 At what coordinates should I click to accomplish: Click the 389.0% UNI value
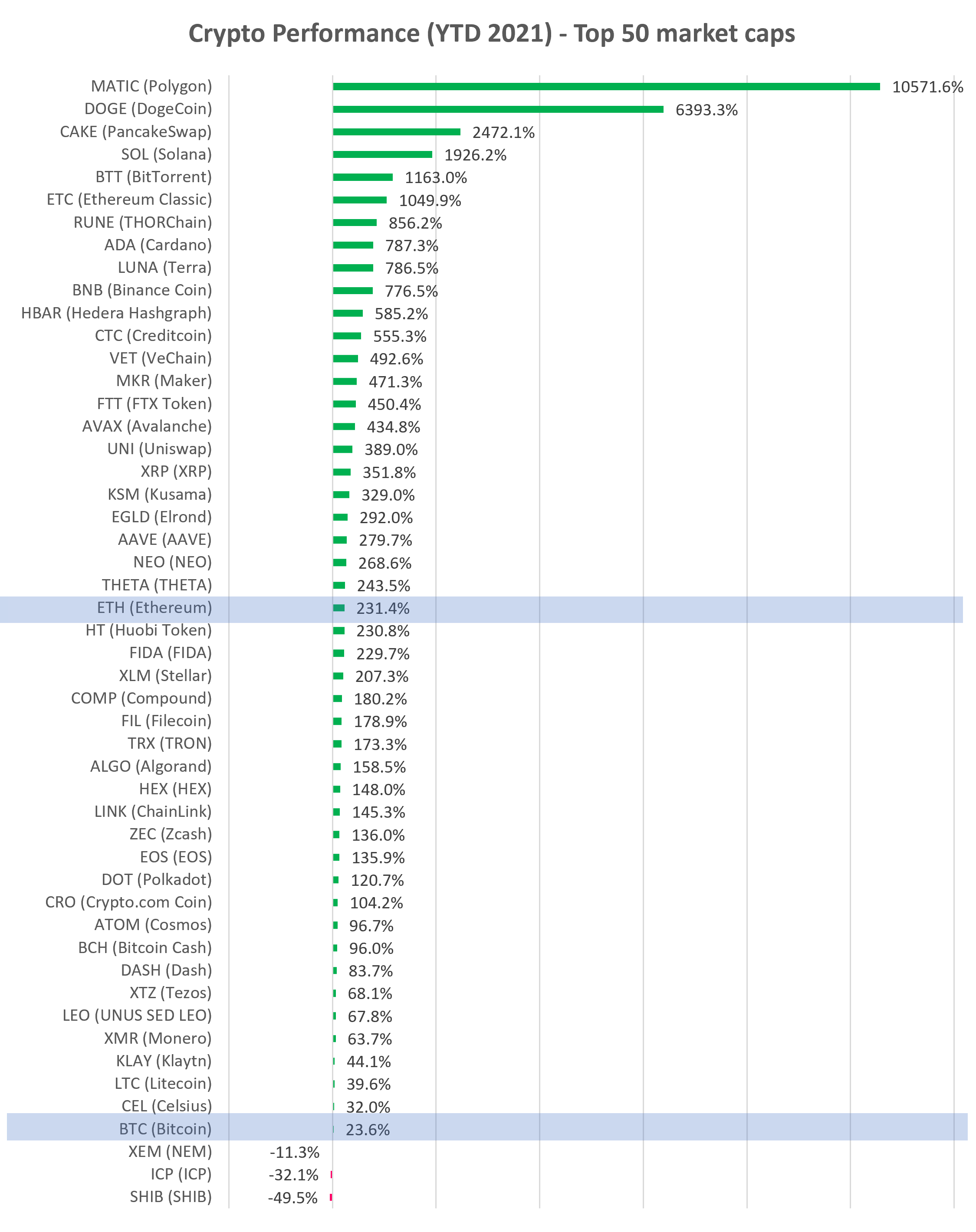[391, 449]
